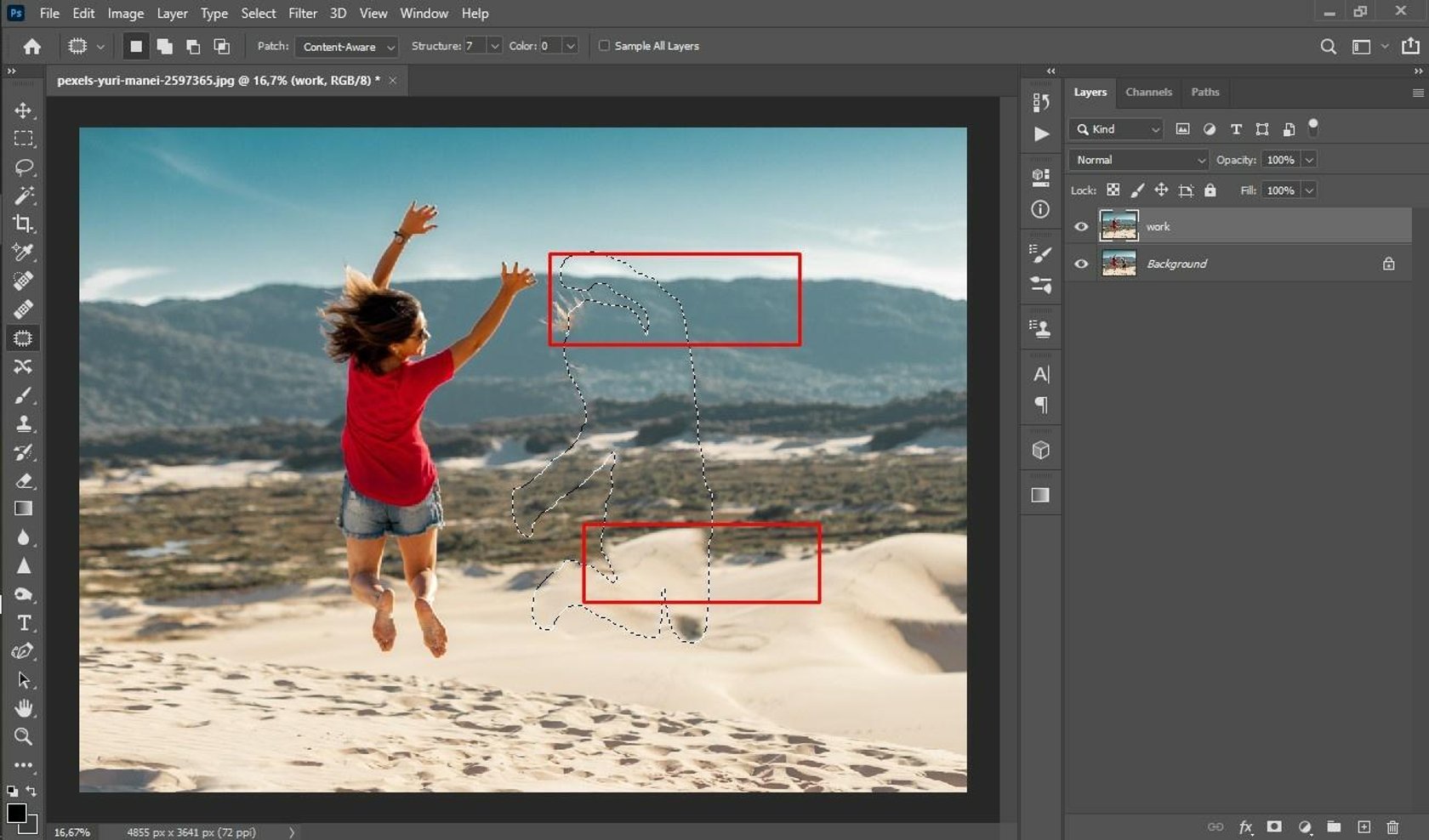Choose the Clone Stamp tool
The image size is (1429, 840).
point(23,423)
